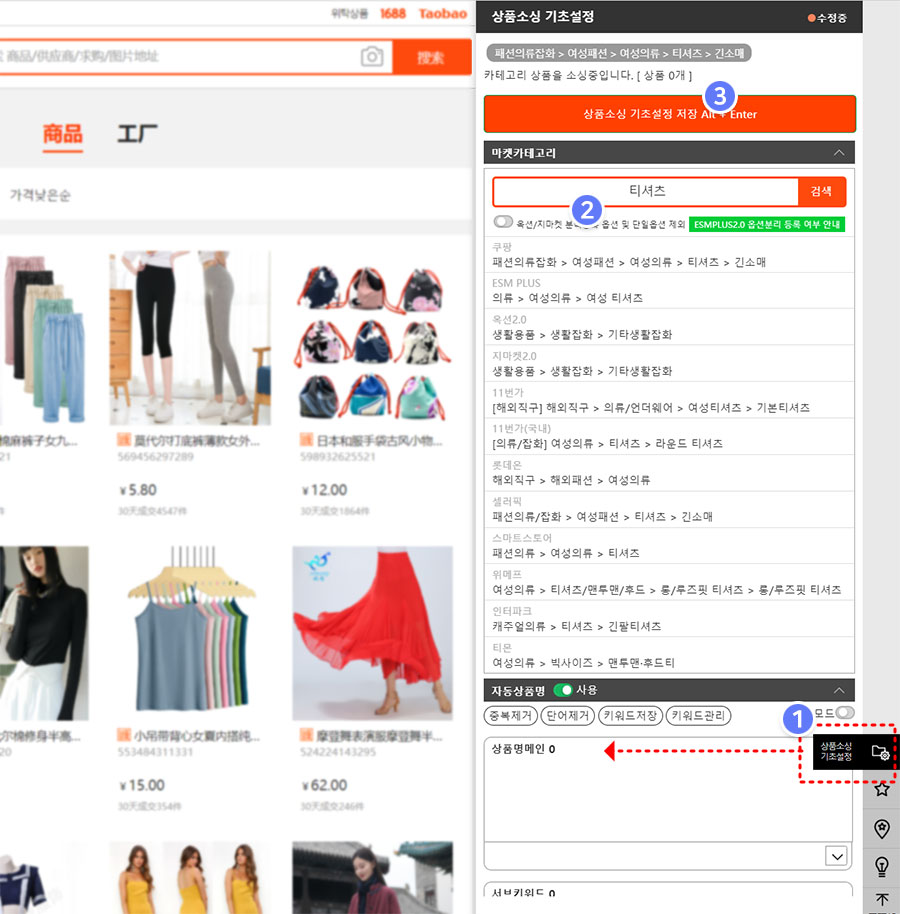Viewport: 900px width, 914px height.
Task: Click the scroll-to-top arrow icon
Action: (881, 900)
